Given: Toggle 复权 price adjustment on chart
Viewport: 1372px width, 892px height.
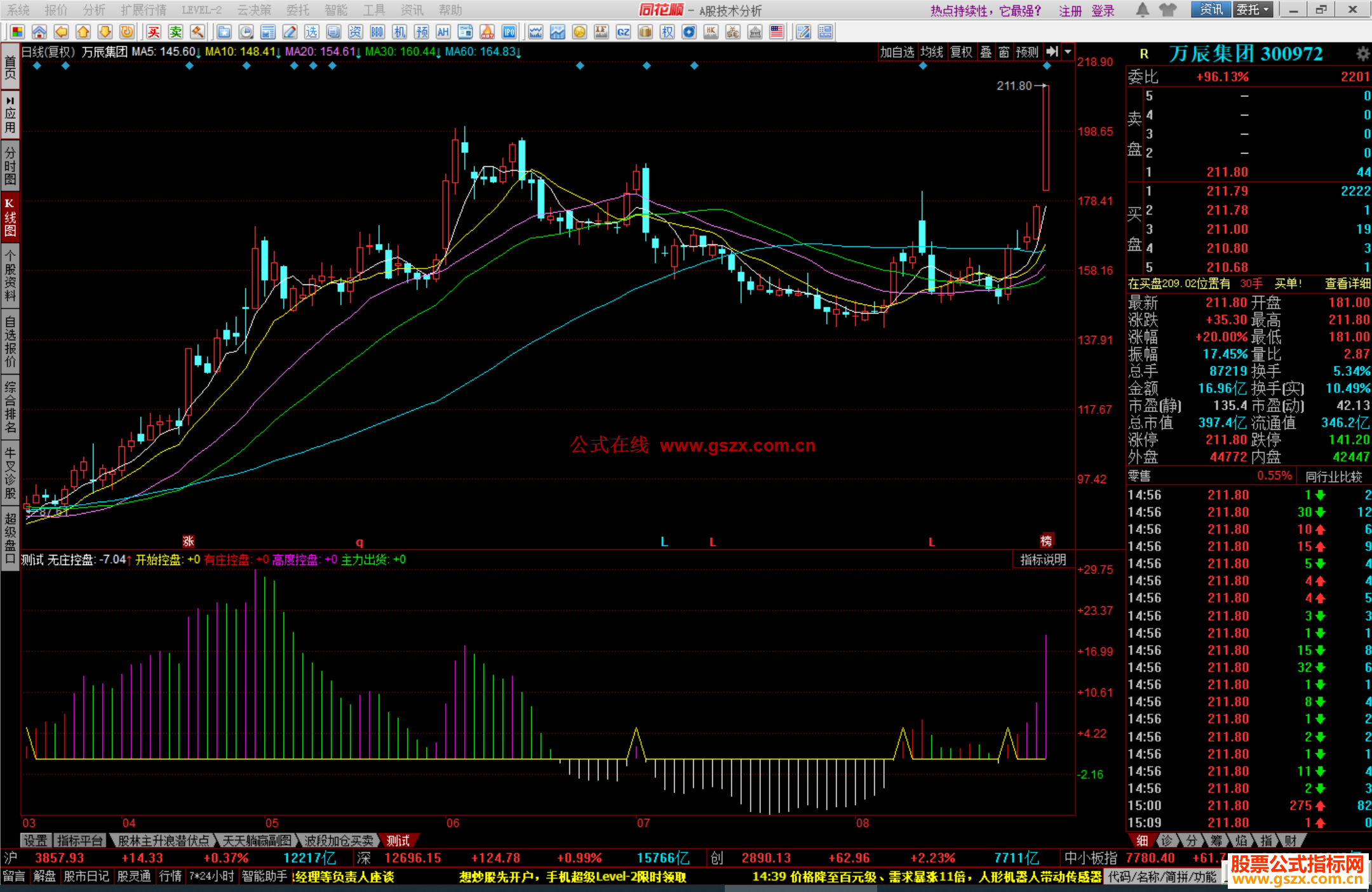Looking at the screenshot, I should [961, 52].
